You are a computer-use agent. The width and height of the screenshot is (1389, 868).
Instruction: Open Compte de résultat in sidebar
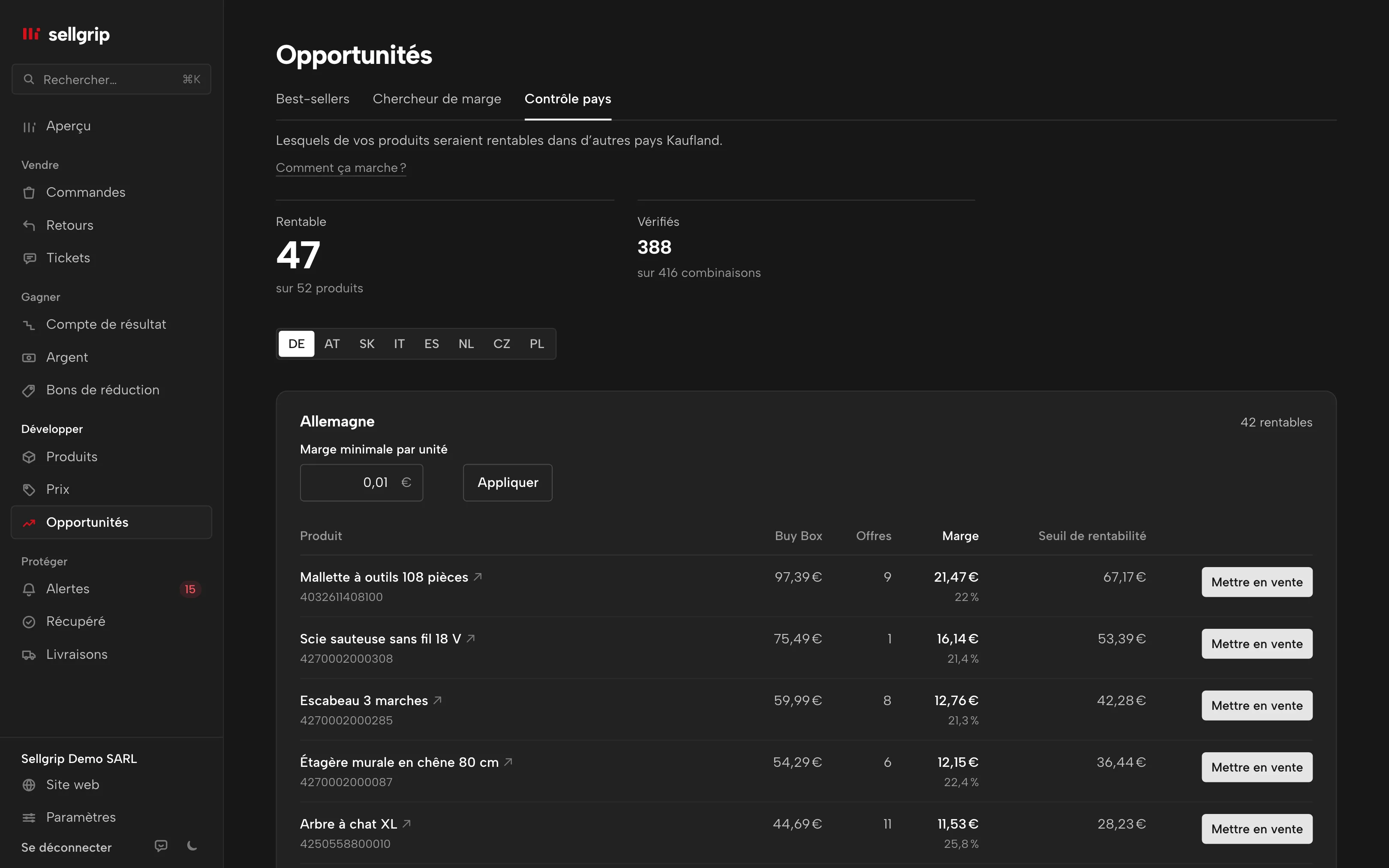coord(111,324)
